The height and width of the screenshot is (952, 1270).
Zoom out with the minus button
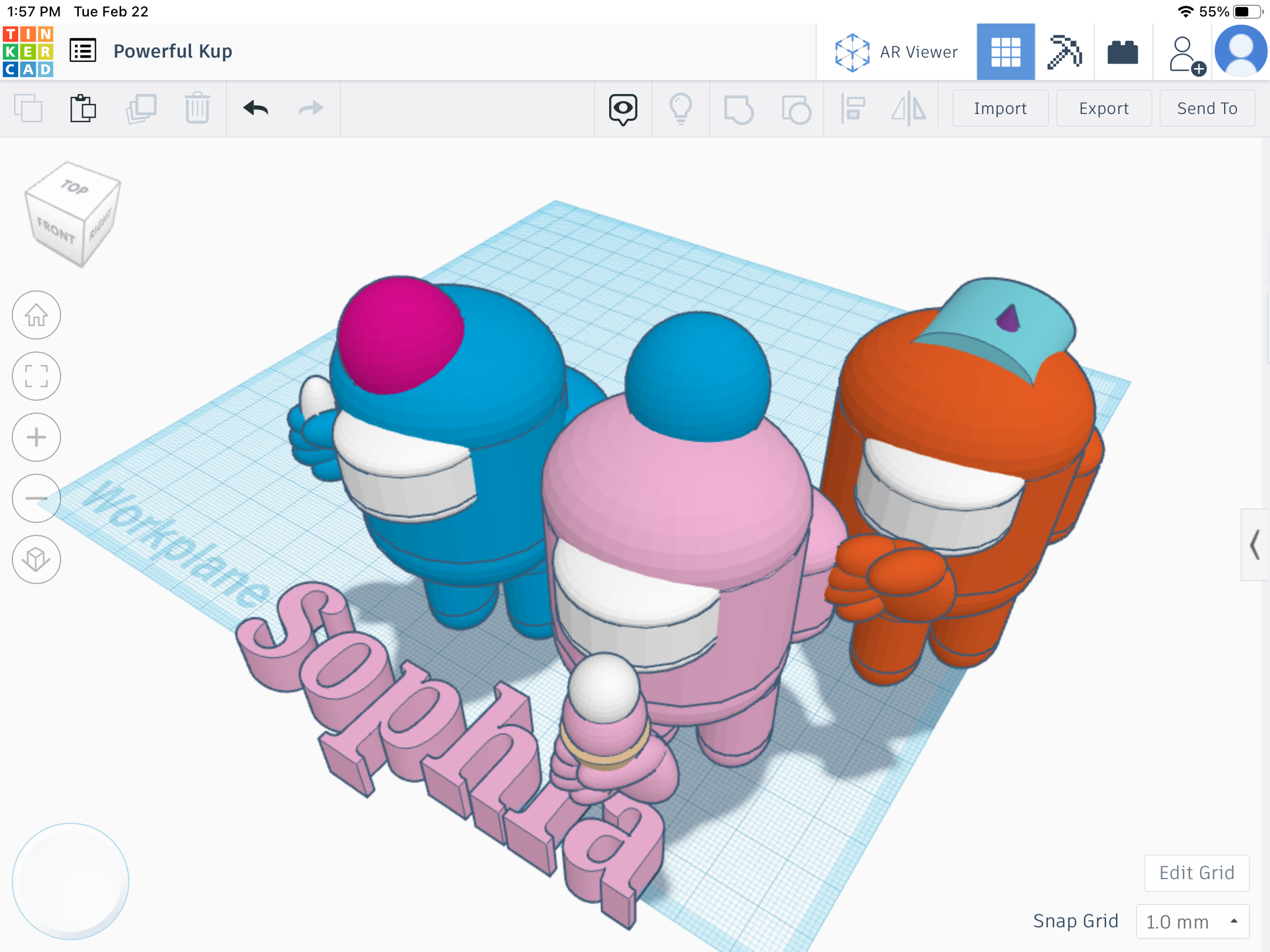[36, 498]
